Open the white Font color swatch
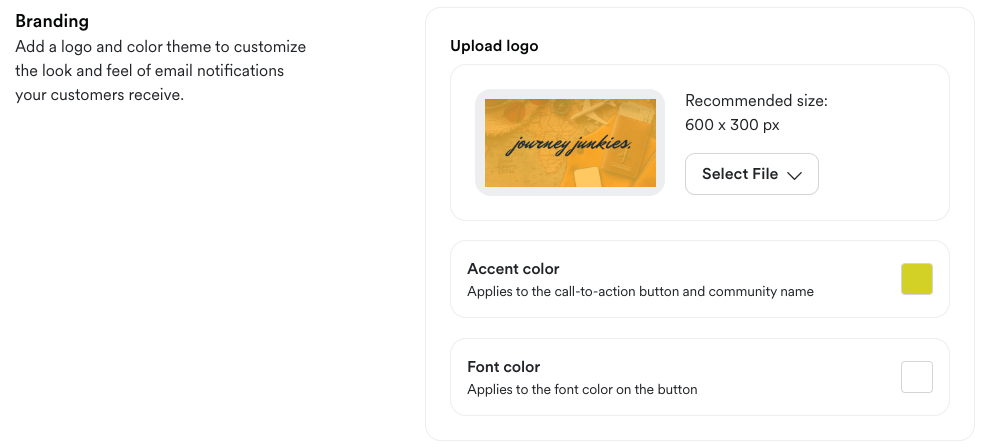Viewport: 982px width, 448px height. click(916, 377)
